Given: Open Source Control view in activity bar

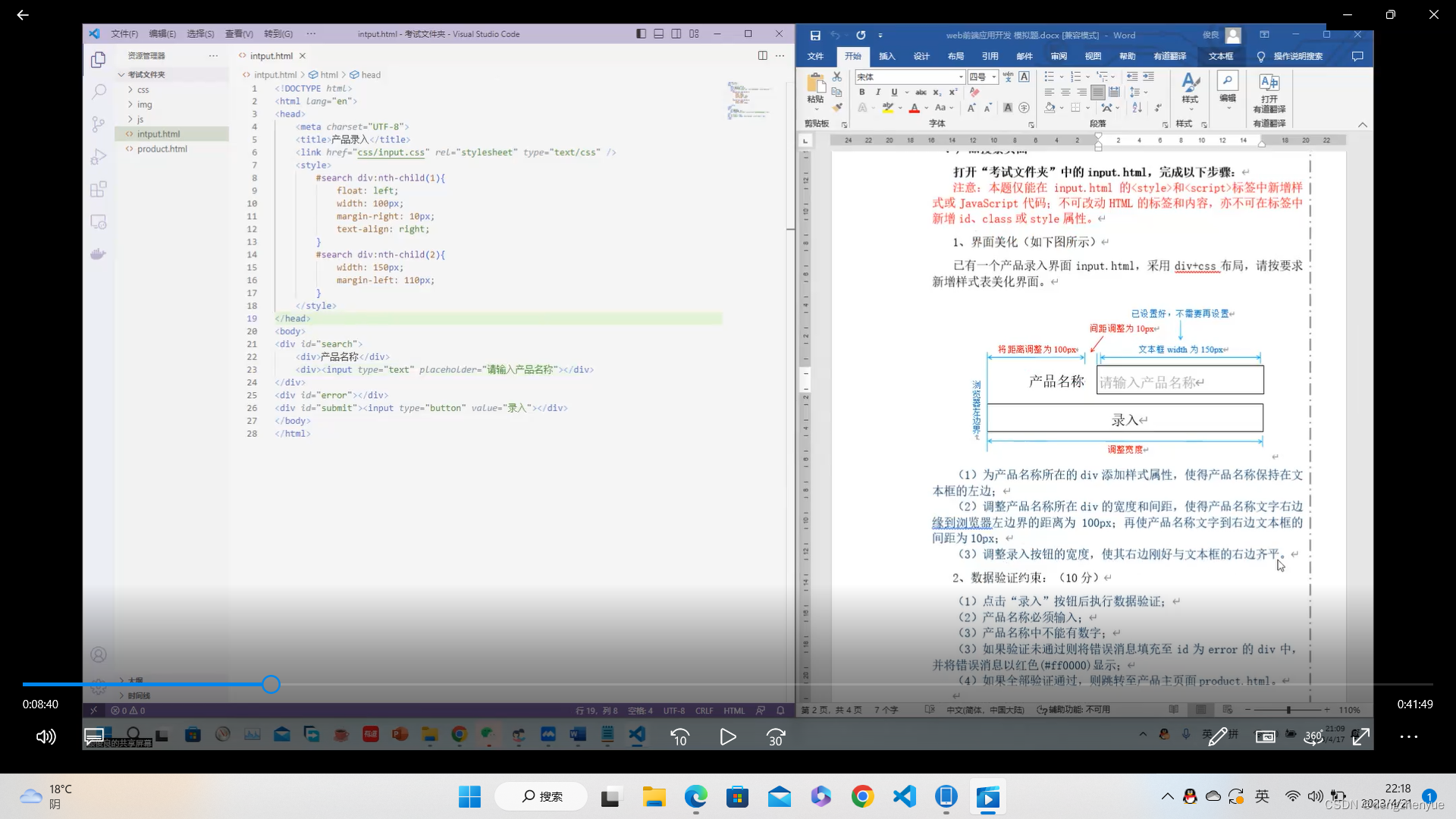Looking at the screenshot, I should click(x=99, y=124).
